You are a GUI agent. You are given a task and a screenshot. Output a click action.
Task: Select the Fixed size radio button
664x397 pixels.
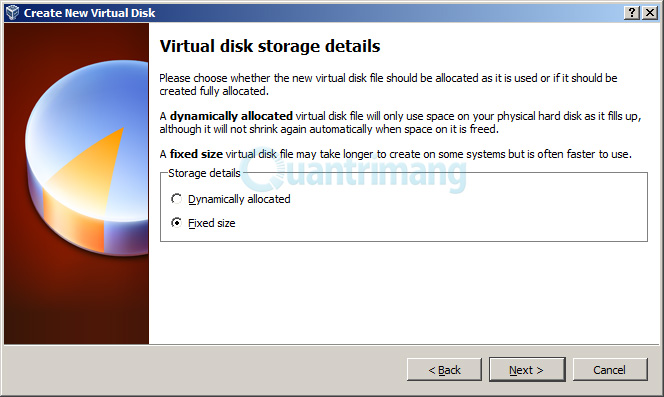coord(177,222)
